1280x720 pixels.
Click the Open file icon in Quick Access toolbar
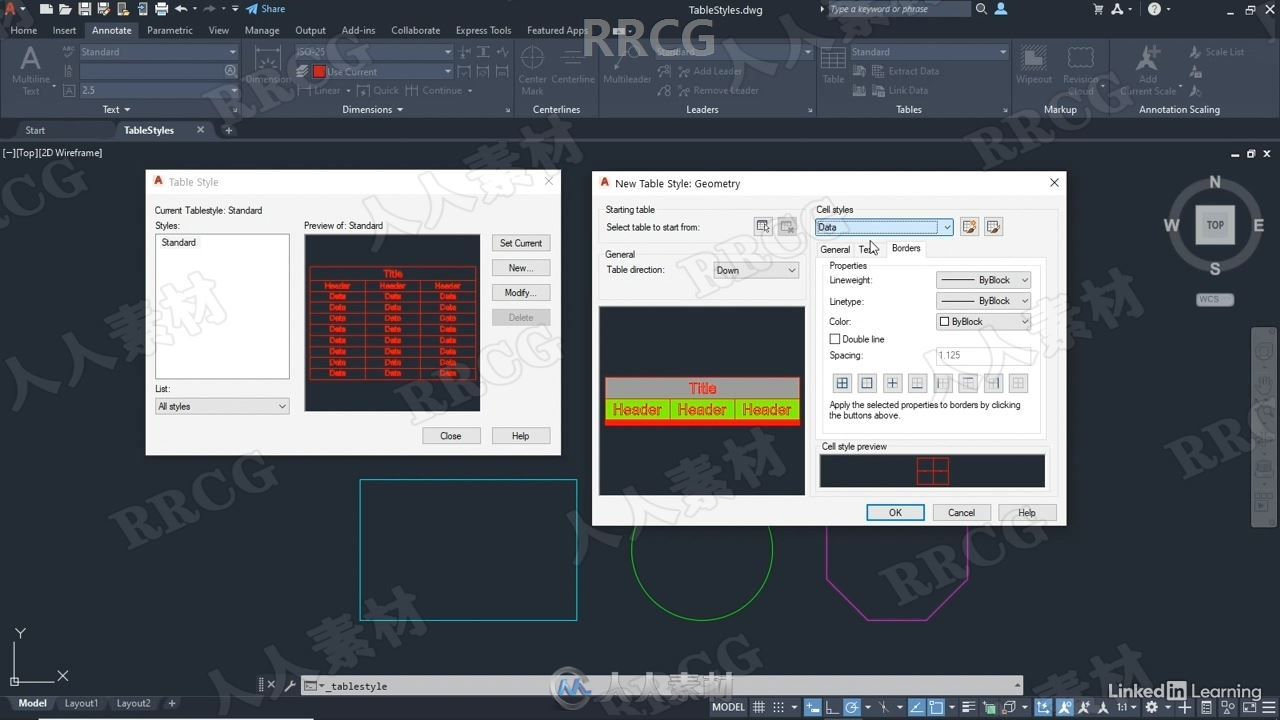[65, 9]
